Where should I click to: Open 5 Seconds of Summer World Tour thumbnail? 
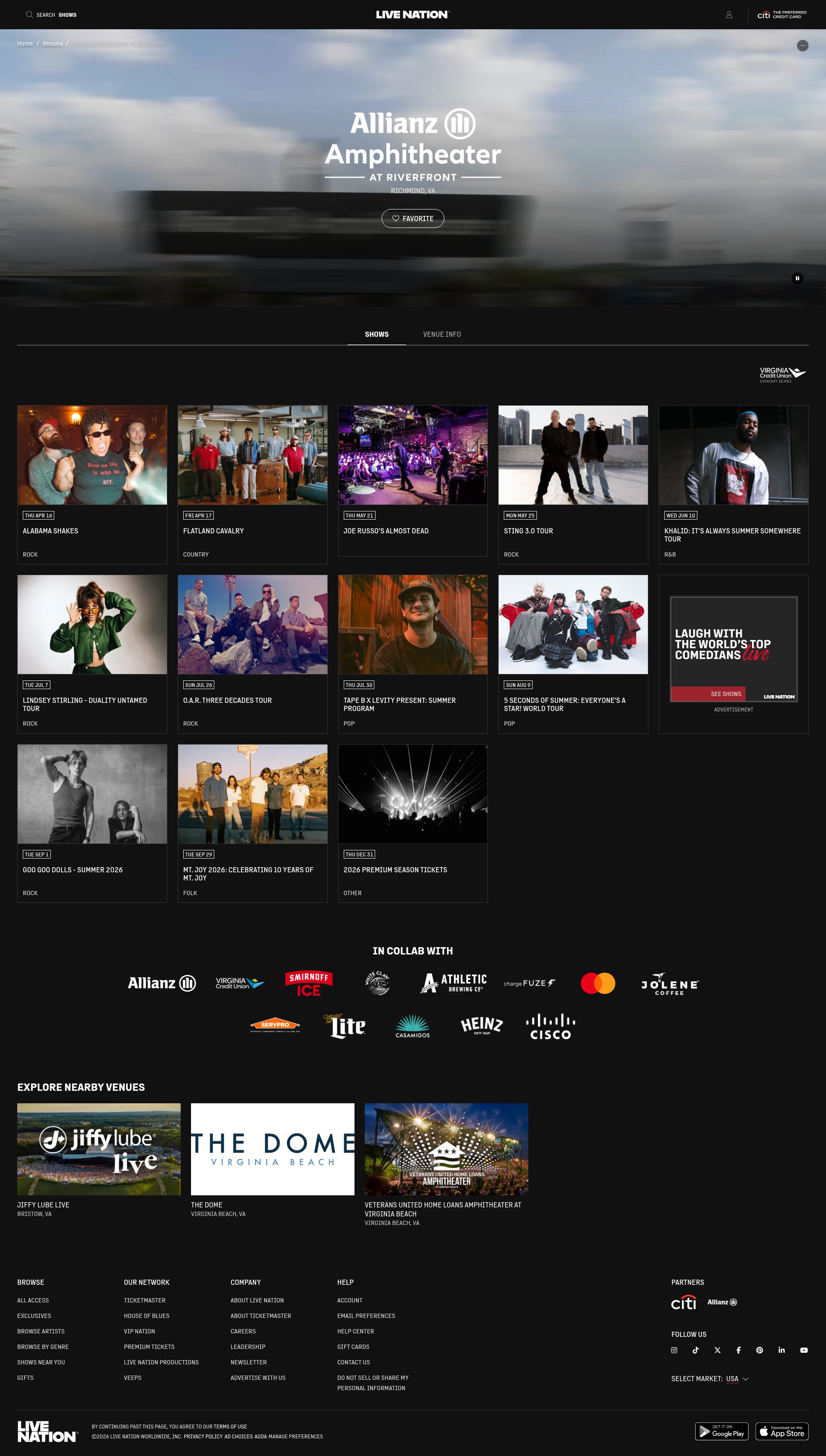[573, 625]
